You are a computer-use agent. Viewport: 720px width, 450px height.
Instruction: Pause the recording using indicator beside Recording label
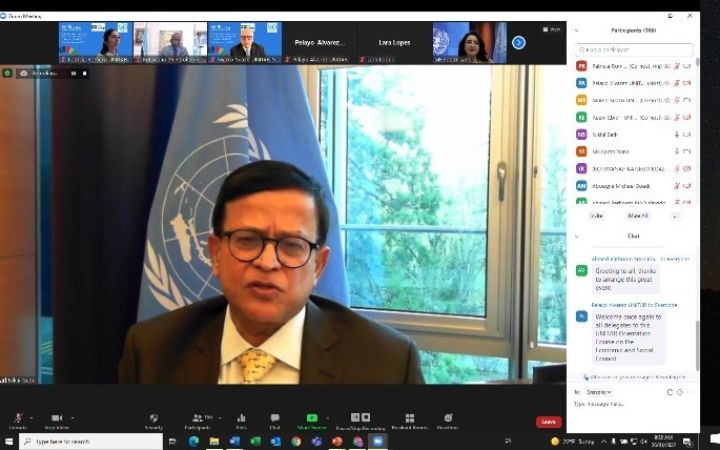click(73, 73)
